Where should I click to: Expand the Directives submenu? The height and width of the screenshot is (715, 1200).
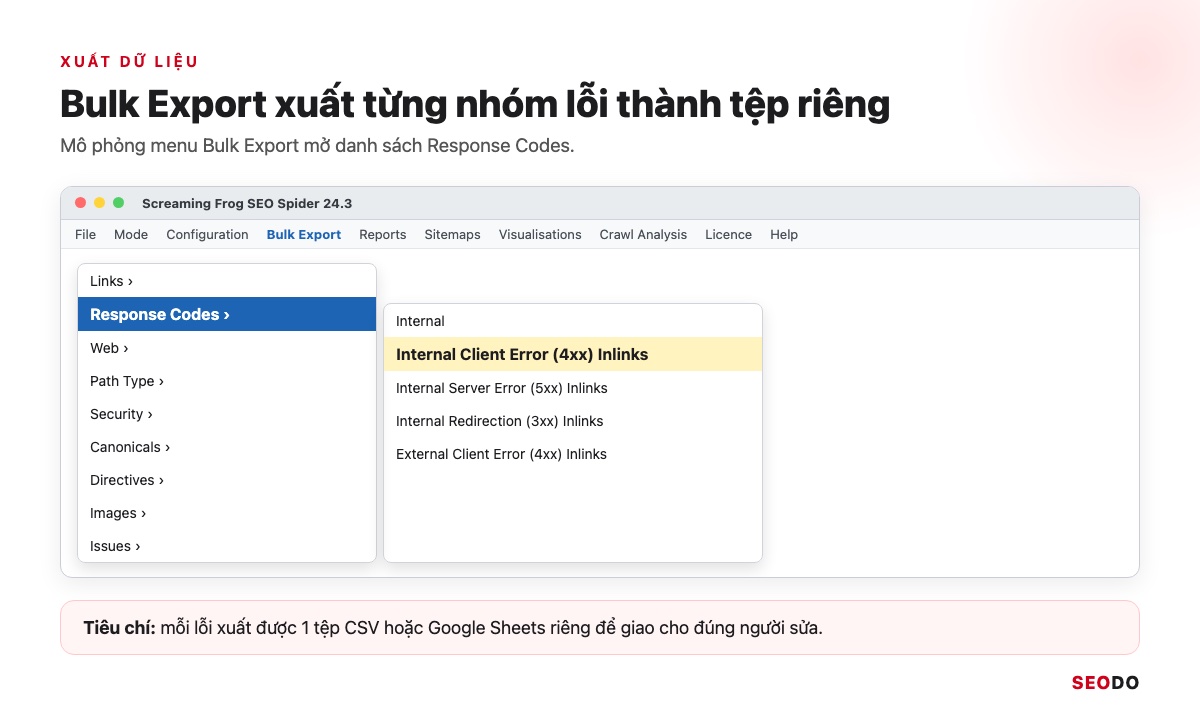click(x=227, y=480)
